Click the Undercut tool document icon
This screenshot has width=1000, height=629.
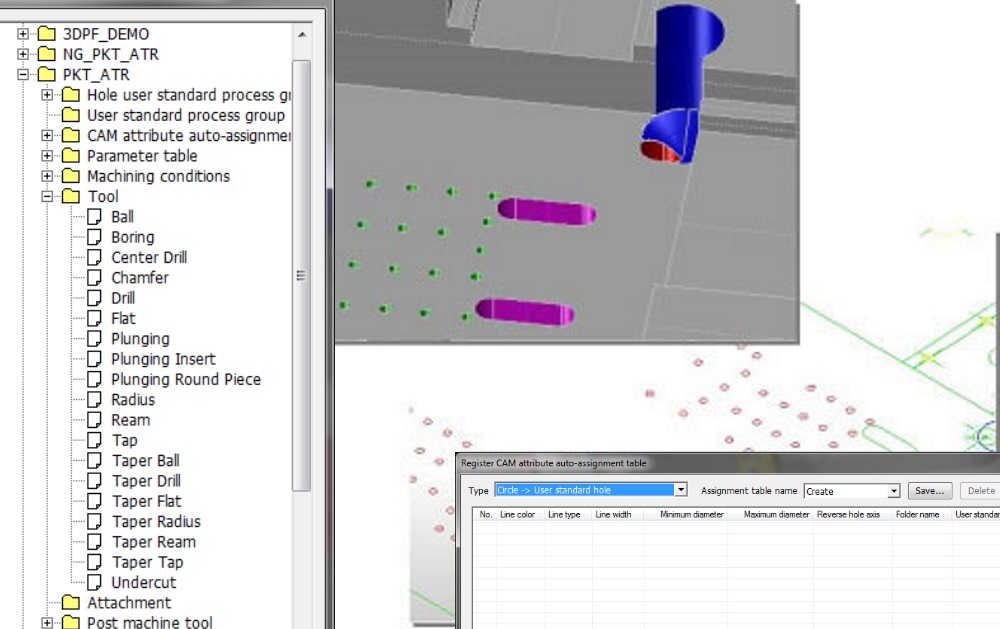click(94, 582)
